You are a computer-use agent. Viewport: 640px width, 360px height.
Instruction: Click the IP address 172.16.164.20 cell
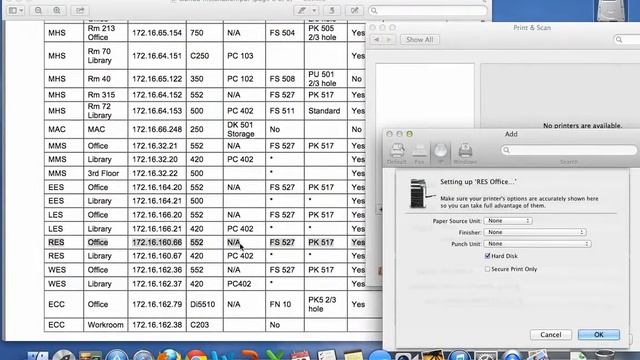pyautogui.click(x=157, y=187)
